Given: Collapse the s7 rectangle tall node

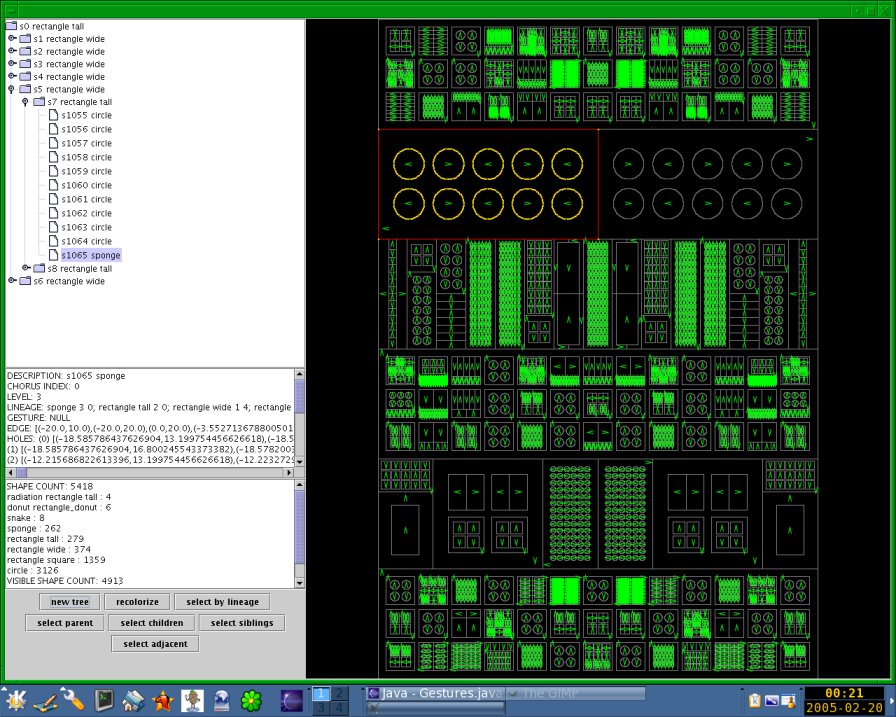Looking at the screenshot, I should 26,102.
